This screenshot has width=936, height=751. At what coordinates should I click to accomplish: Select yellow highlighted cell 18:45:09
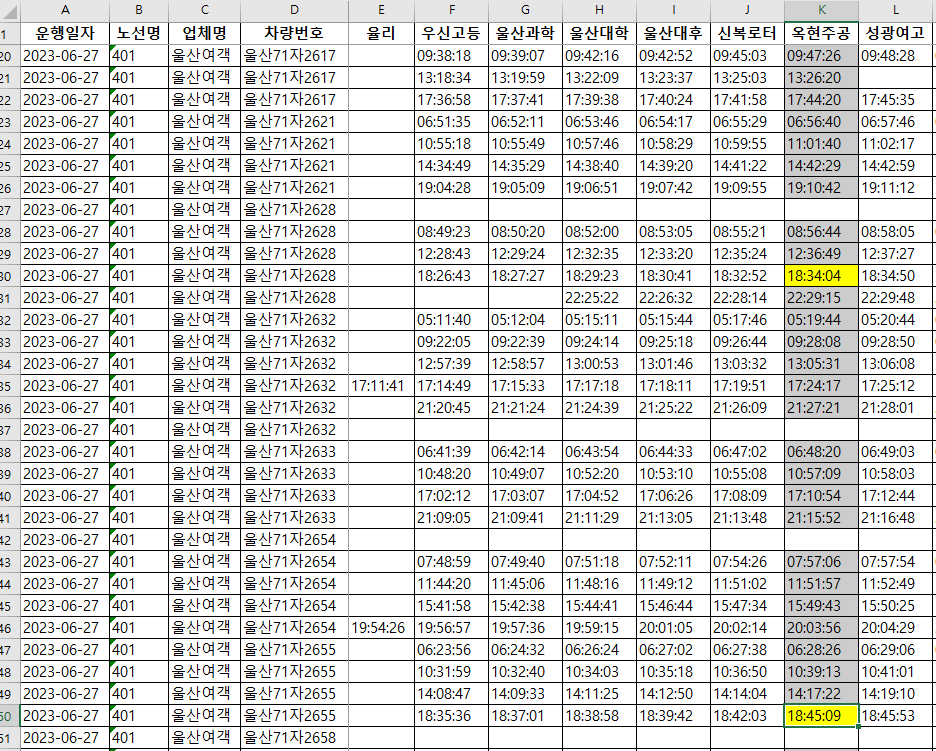coord(820,715)
